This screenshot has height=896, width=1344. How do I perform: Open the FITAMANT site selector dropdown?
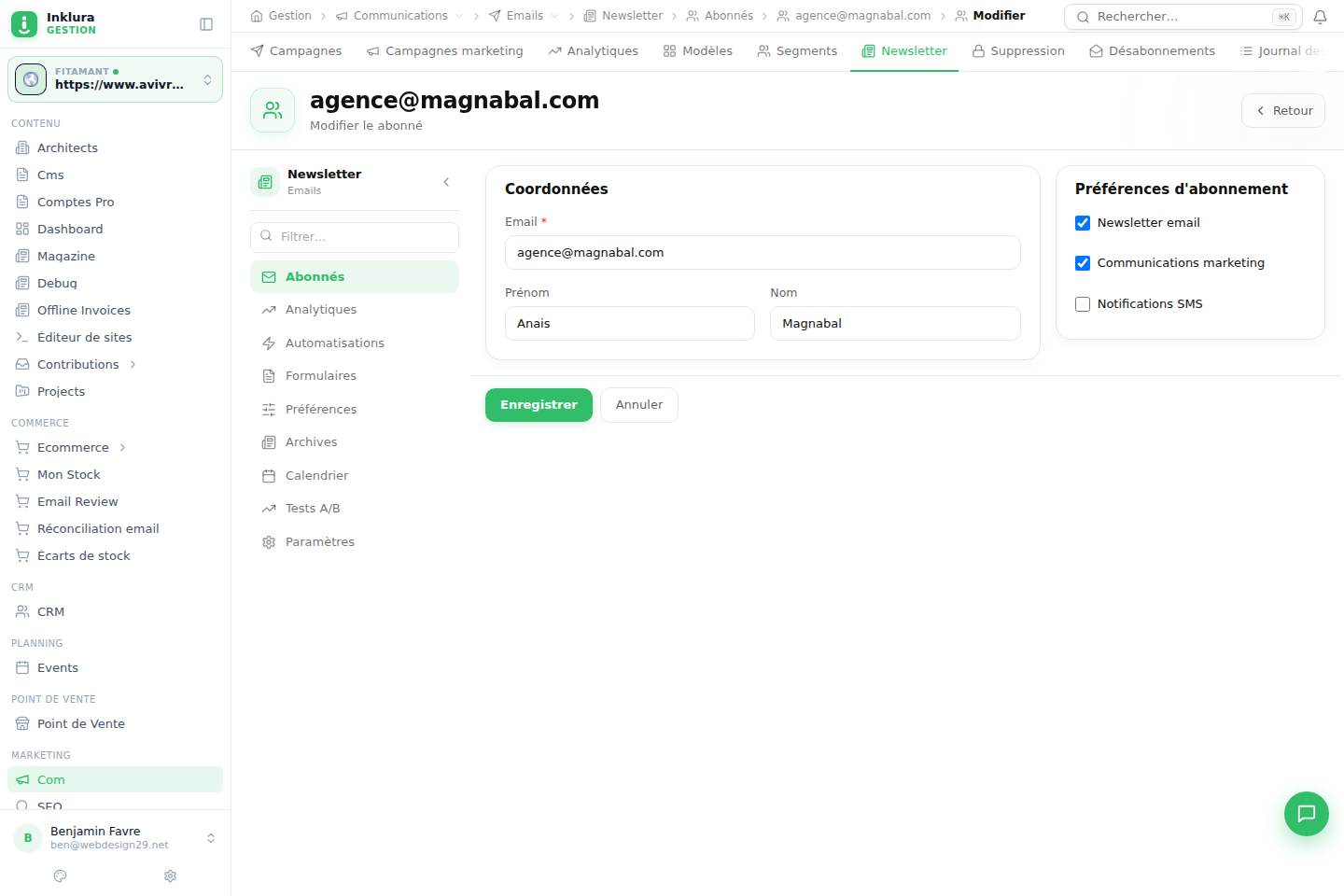tap(115, 79)
